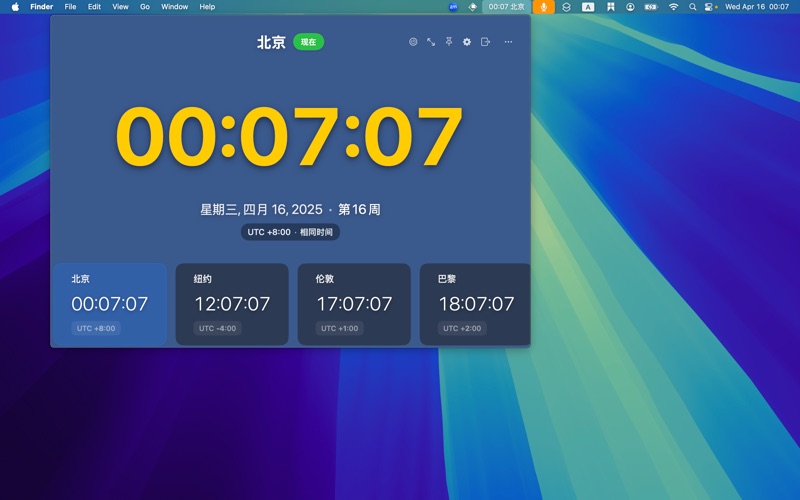This screenshot has width=800, height=500.
Task: Open the Help menu
Action: pos(207,7)
